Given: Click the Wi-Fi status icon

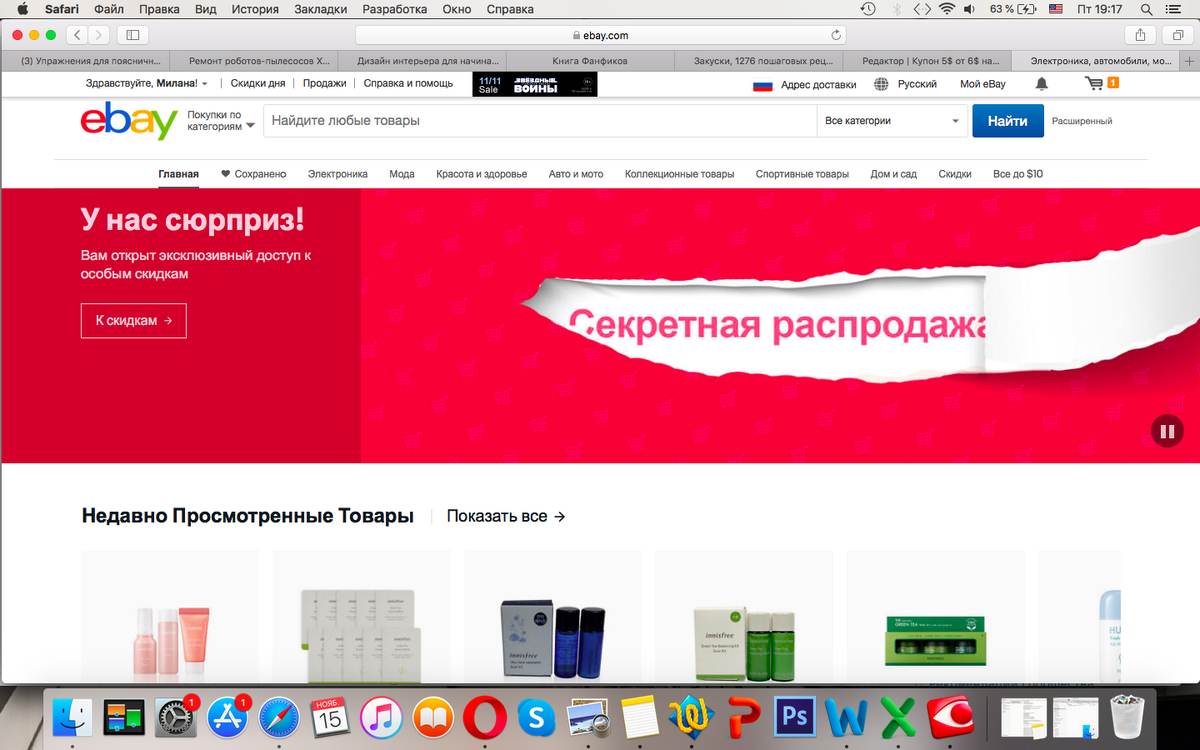Looking at the screenshot, I should (x=946, y=9).
